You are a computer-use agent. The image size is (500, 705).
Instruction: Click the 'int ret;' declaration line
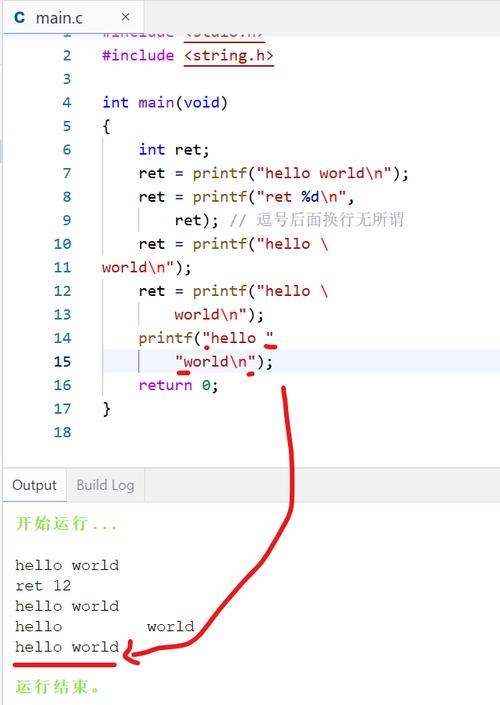pyautogui.click(x=174, y=150)
